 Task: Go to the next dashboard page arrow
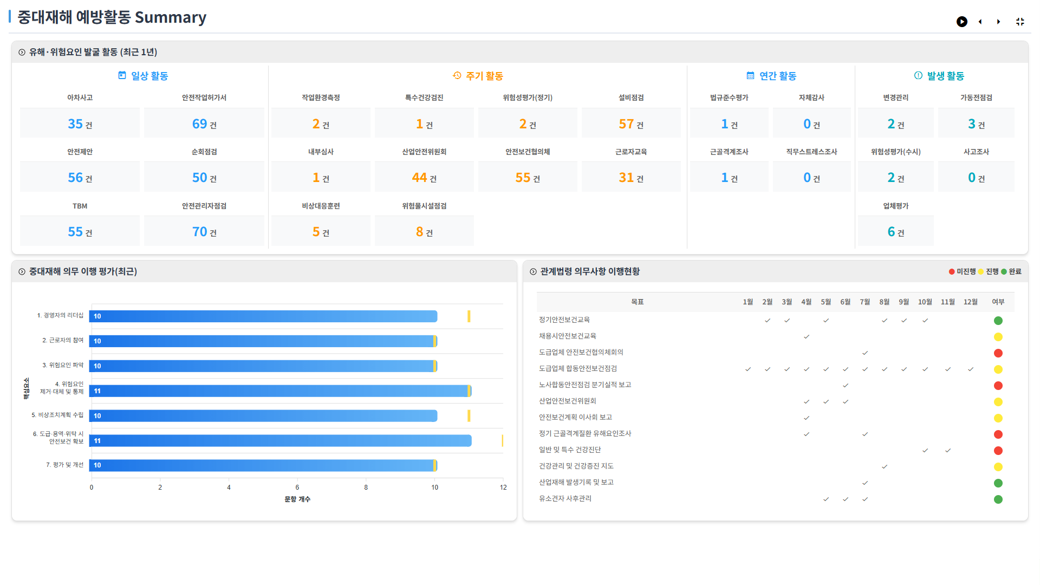click(999, 22)
